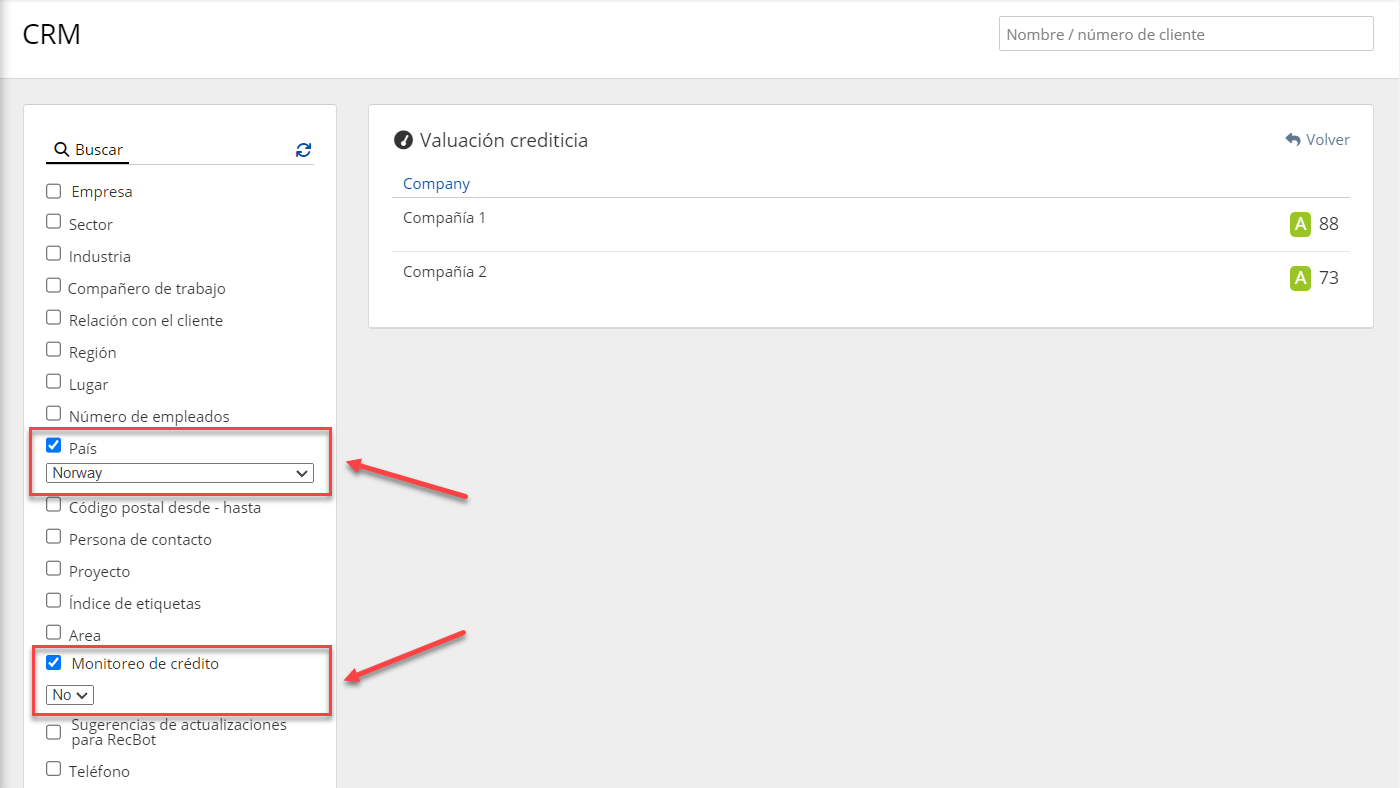The height and width of the screenshot is (788, 1400).
Task: Enable the Empresa filter checkbox
Action: 54,190
